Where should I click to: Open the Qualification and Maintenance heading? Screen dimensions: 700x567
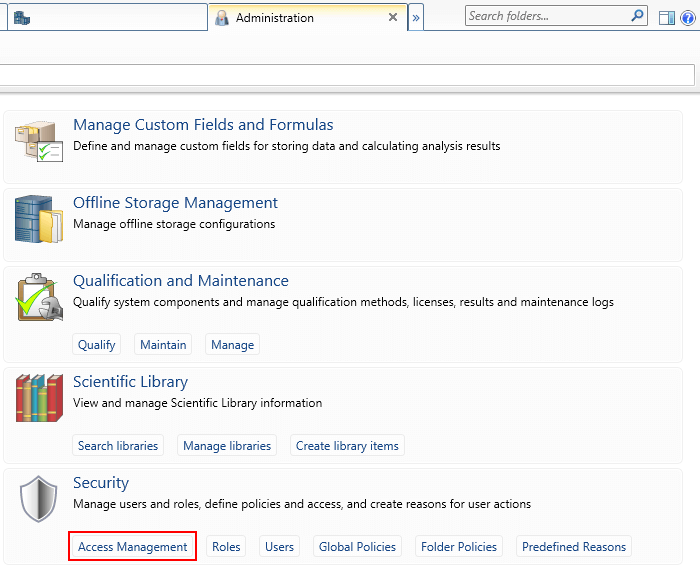181,280
